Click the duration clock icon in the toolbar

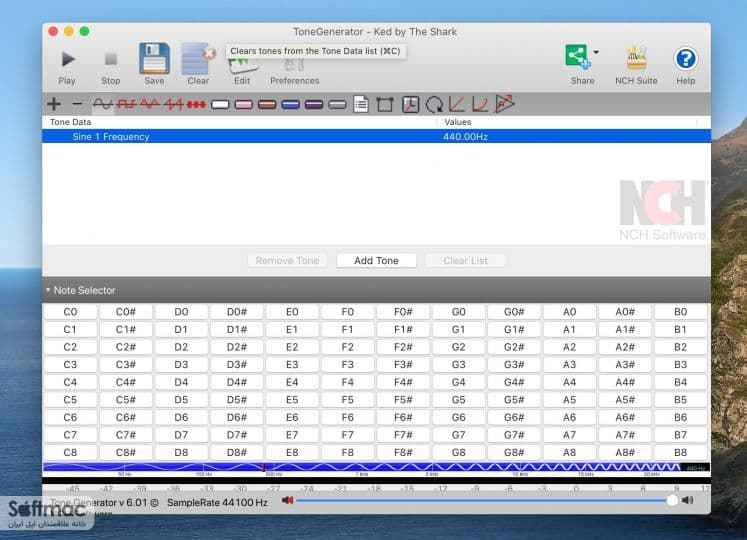pyautogui.click(x=410, y=104)
